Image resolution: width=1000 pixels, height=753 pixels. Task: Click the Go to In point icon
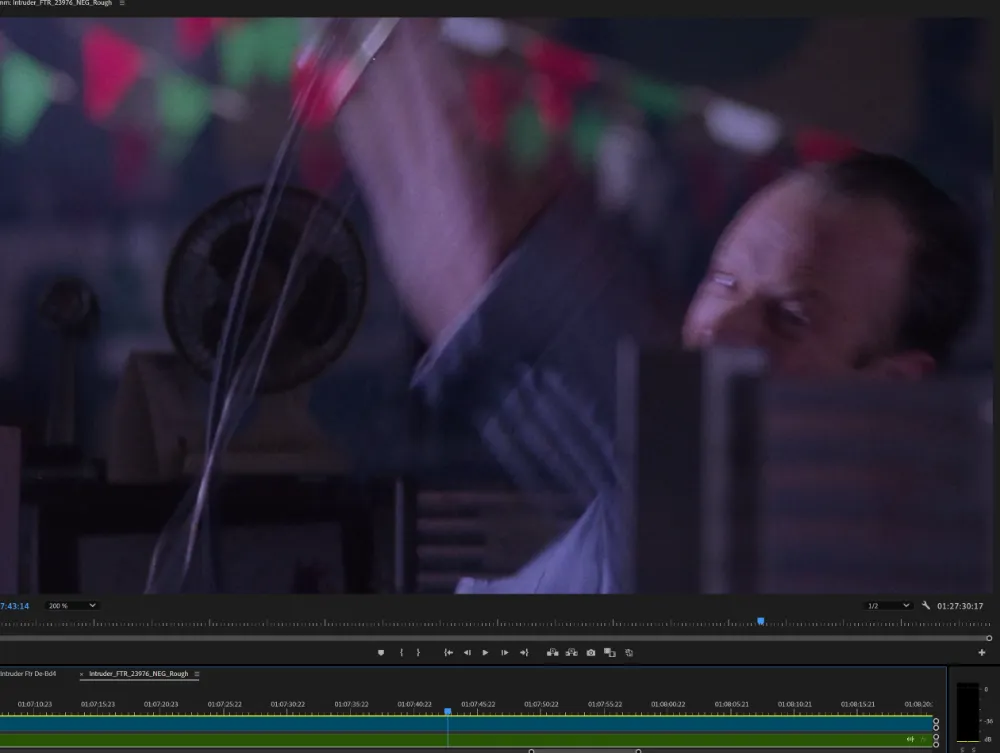pos(449,653)
